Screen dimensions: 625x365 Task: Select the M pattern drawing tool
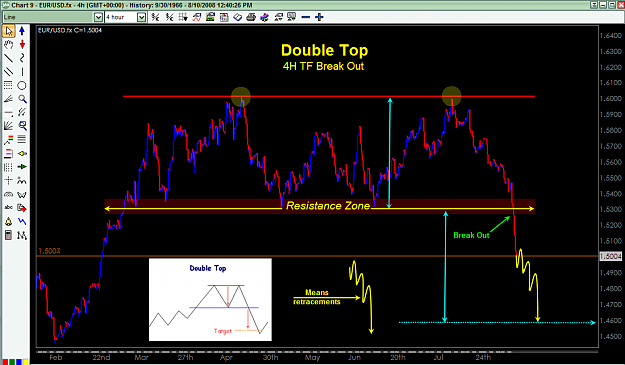pos(22,235)
